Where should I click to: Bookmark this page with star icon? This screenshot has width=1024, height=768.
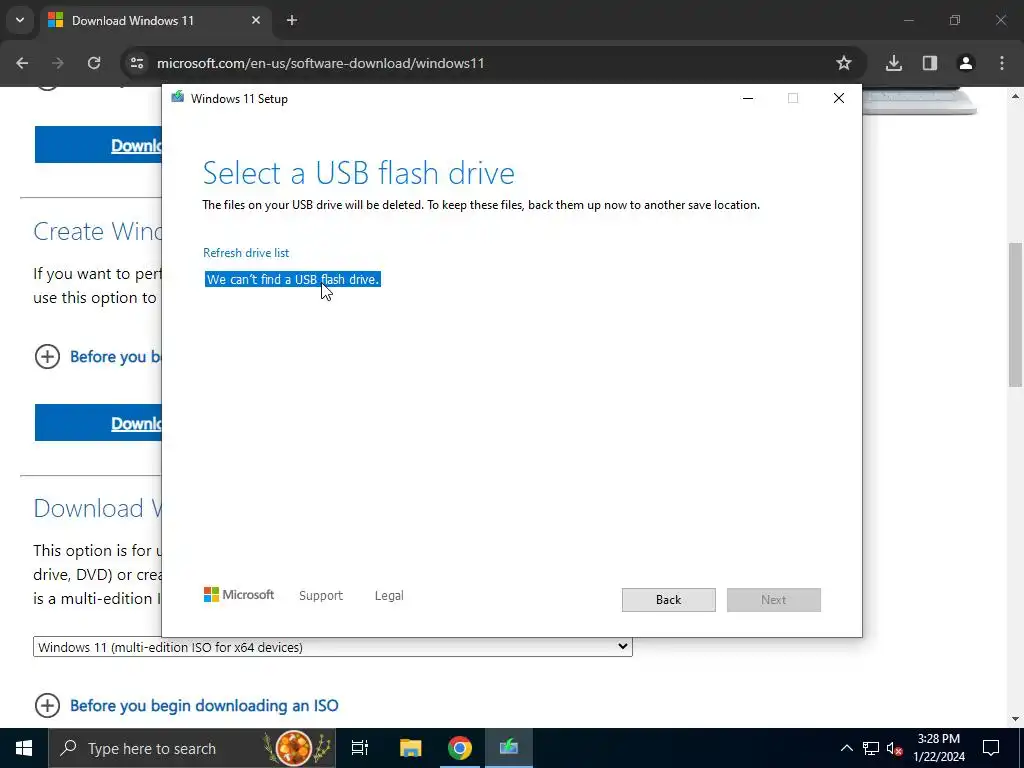[844, 63]
